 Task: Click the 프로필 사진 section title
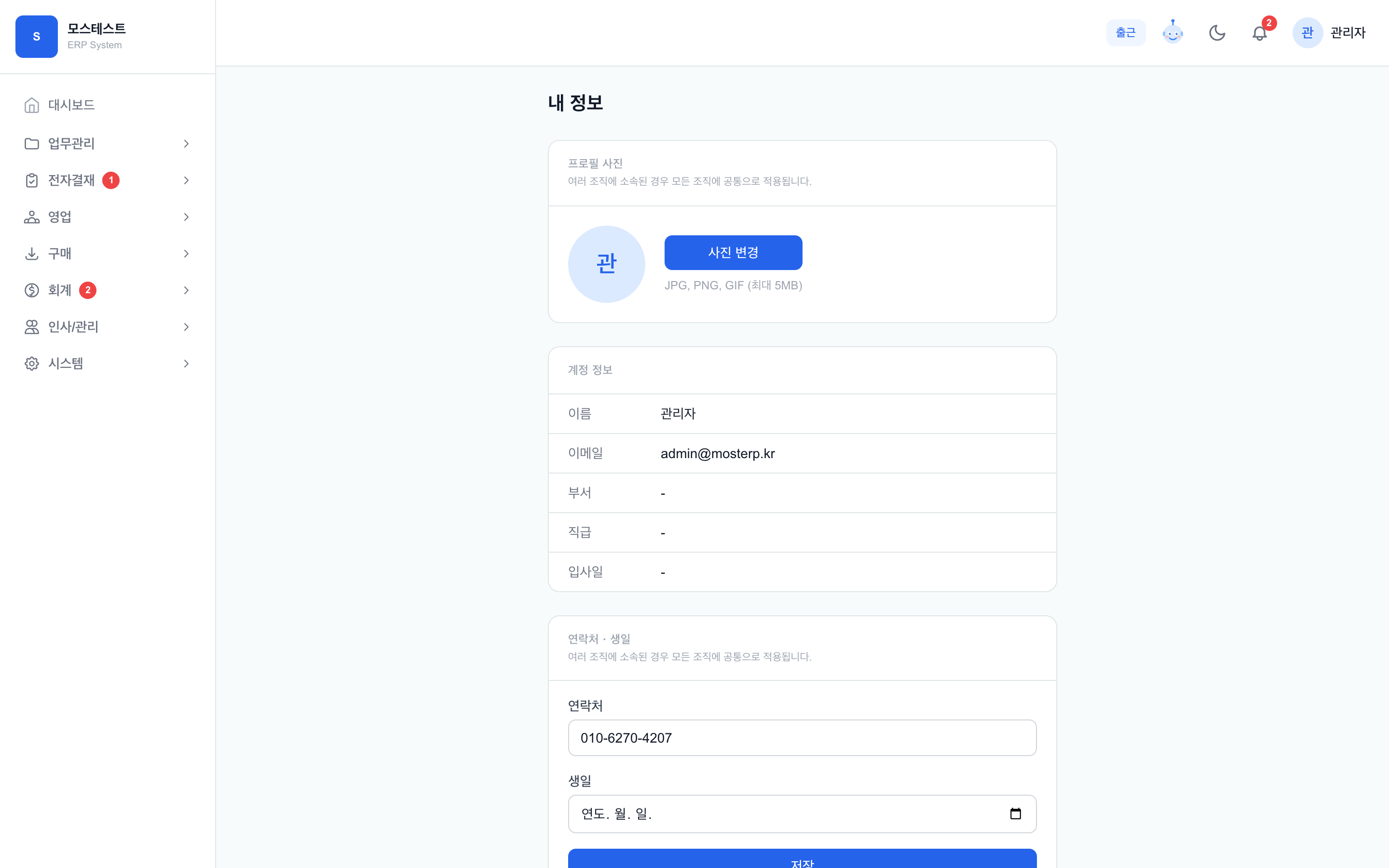(595, 163)
